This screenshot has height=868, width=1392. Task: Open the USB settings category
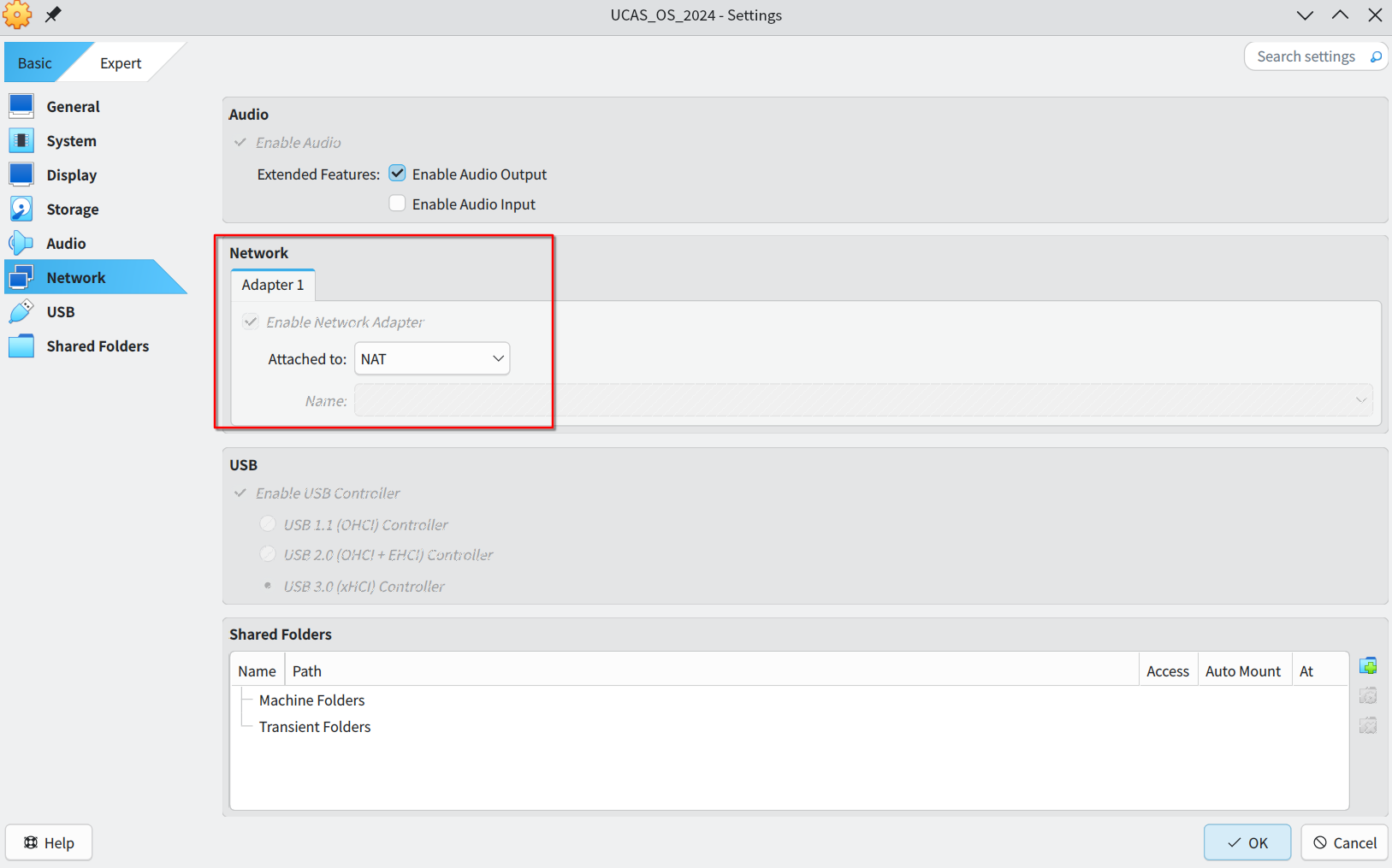point(61,311)
